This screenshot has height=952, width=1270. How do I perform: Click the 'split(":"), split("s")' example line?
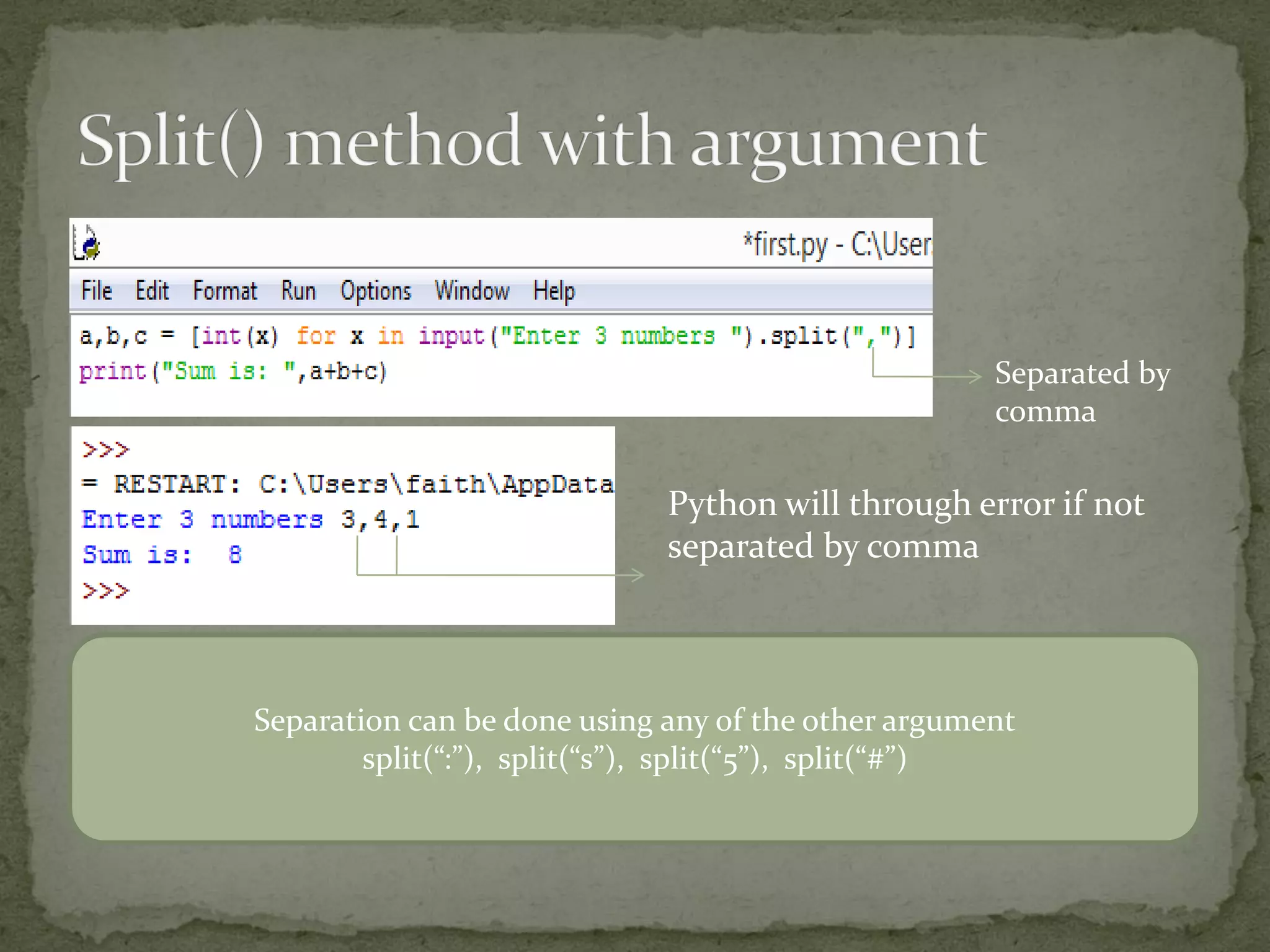tap(634, 759)
